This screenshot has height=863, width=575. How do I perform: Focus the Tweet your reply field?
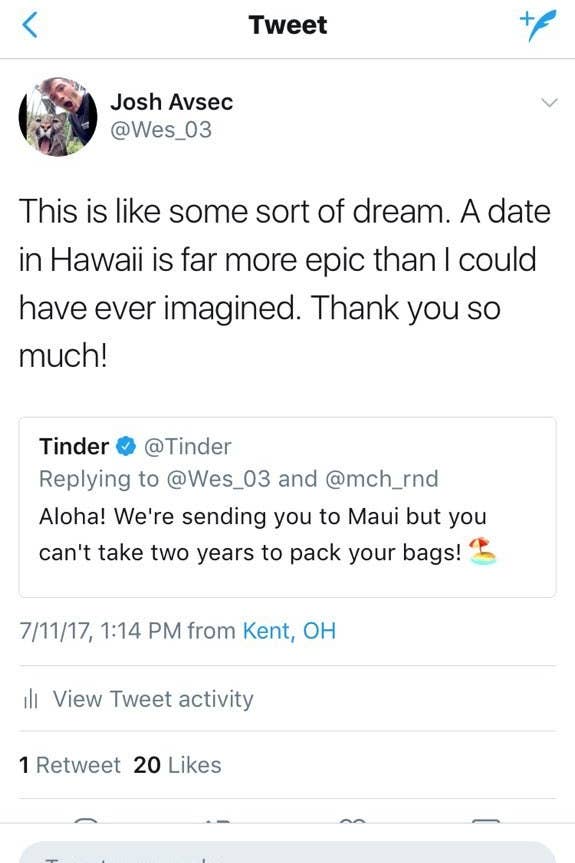pos(287,852)
